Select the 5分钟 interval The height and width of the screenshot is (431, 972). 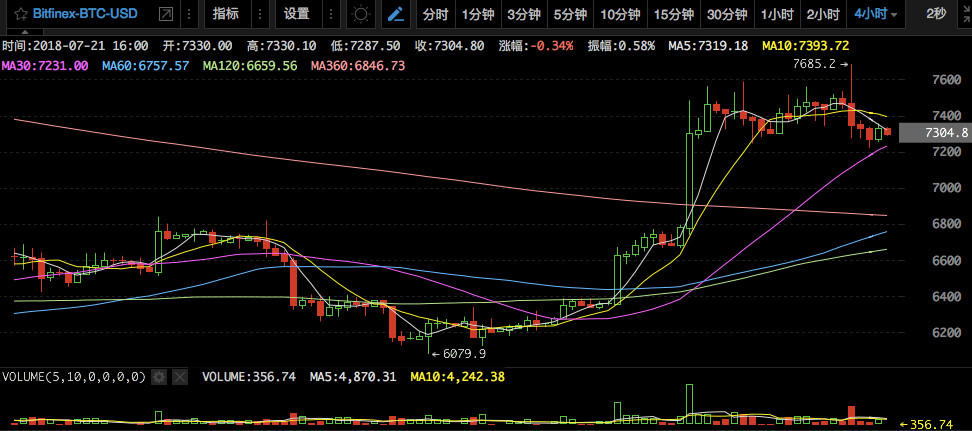click(570, 15)
